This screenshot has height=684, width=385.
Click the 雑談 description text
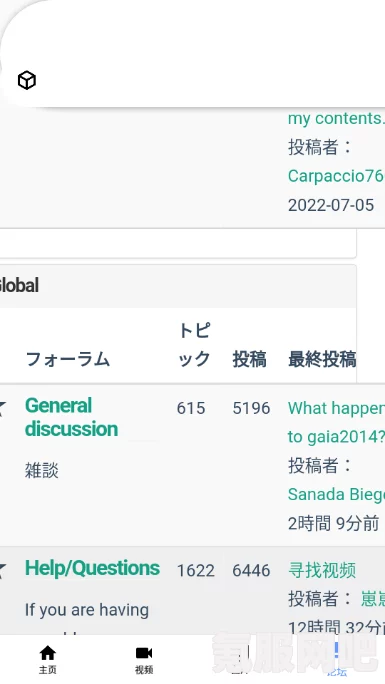coord(42,471)
